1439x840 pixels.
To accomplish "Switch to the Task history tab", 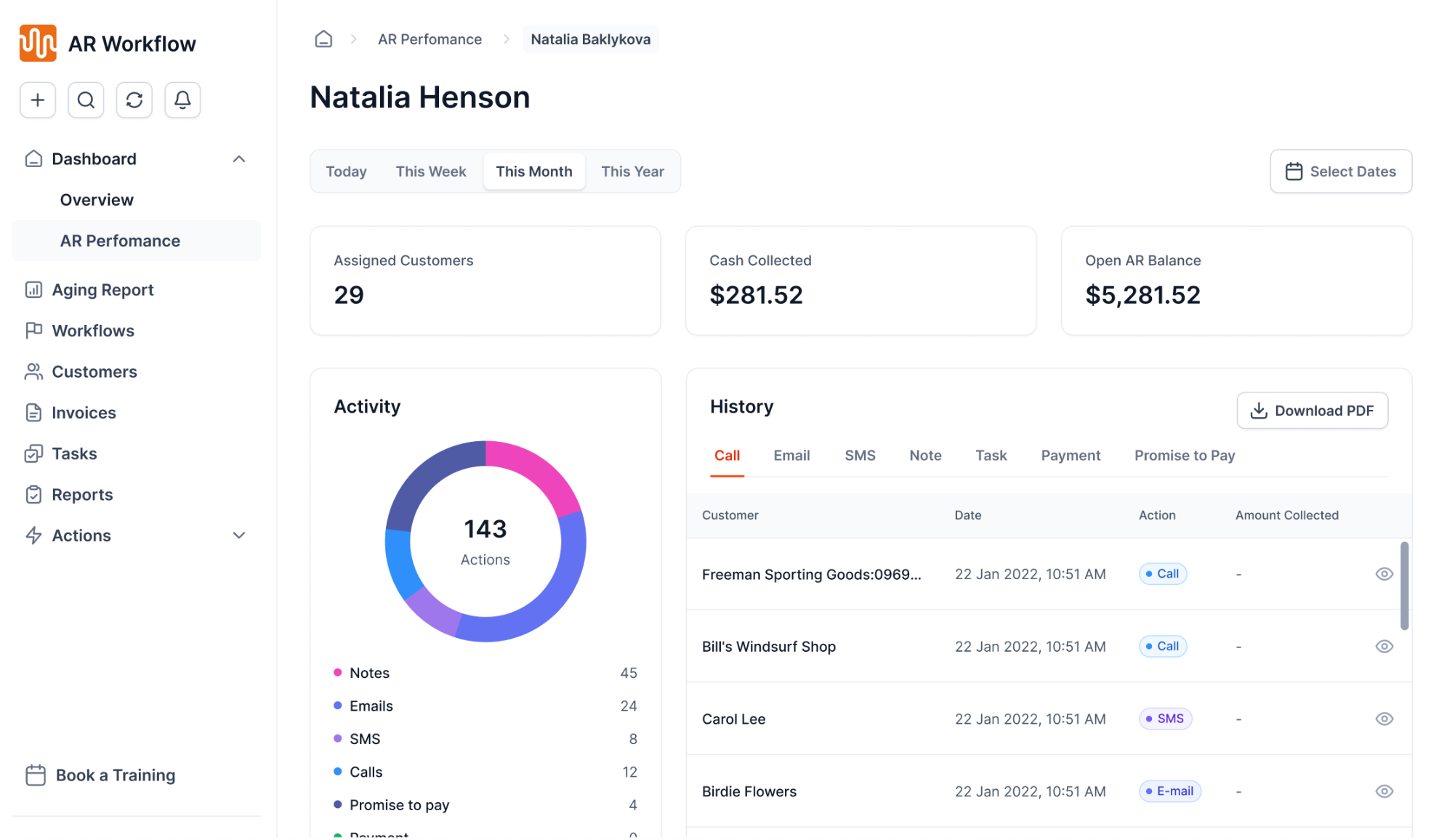I will click(991, 456).
